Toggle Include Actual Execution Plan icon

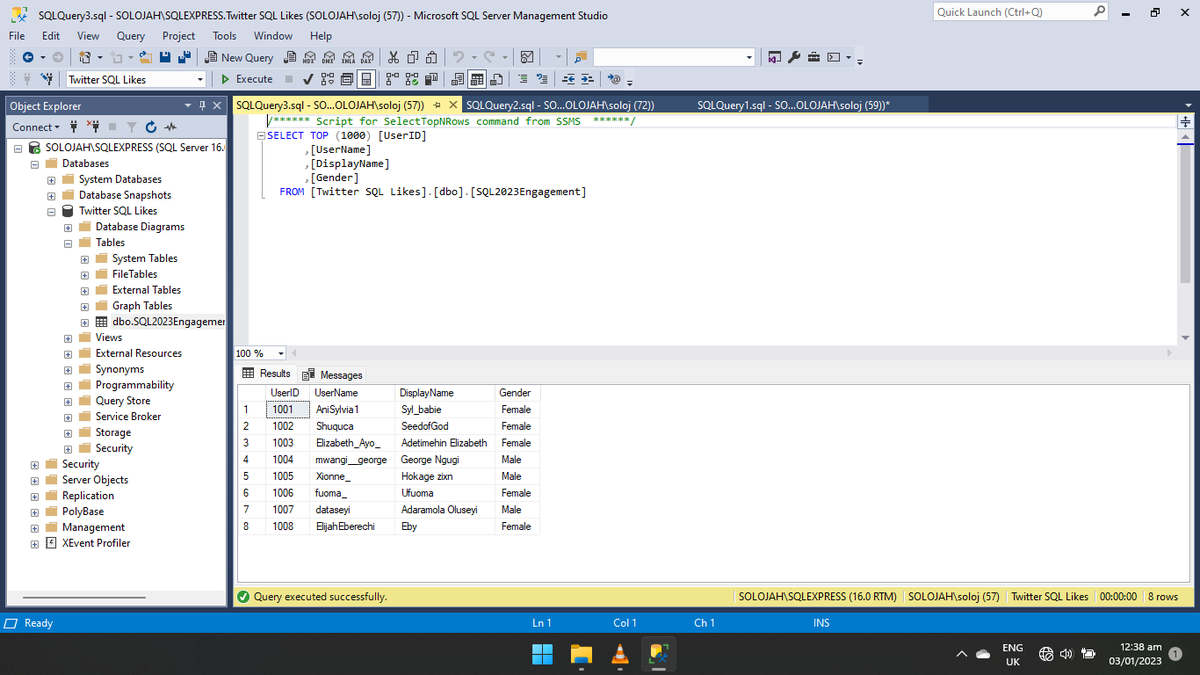point(392,79)
